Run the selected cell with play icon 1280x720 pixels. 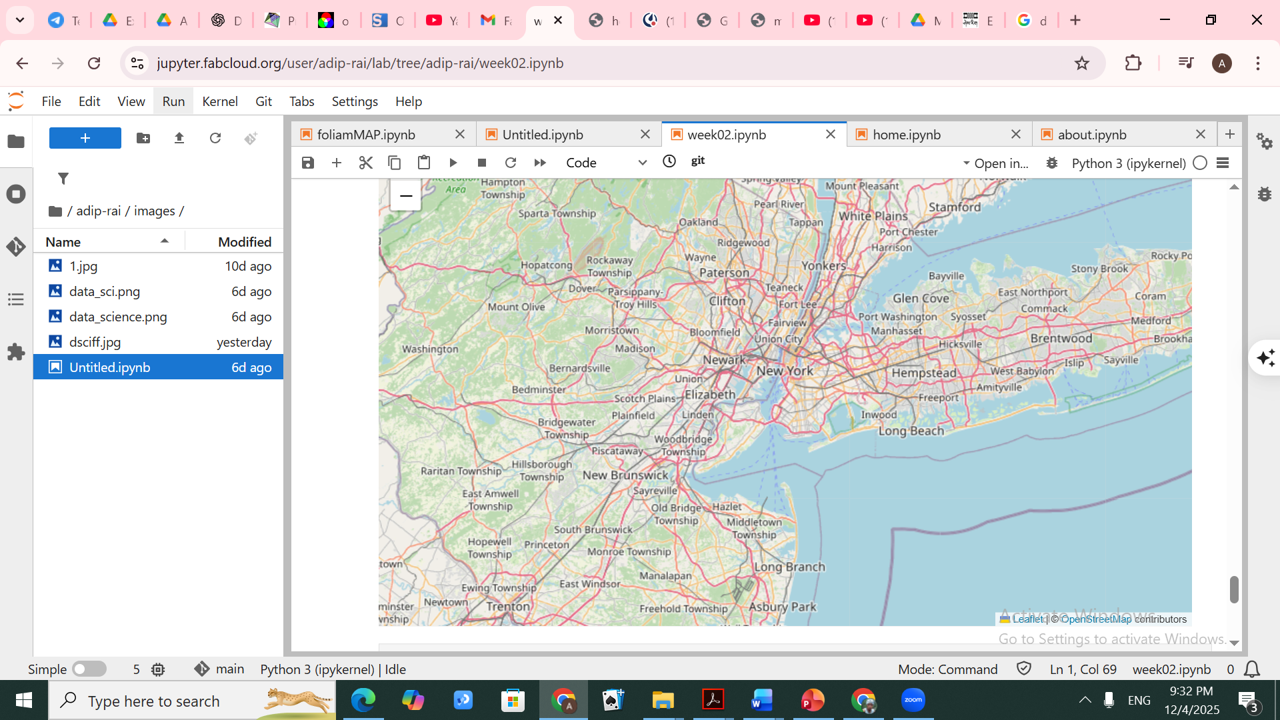pos(453,163)
